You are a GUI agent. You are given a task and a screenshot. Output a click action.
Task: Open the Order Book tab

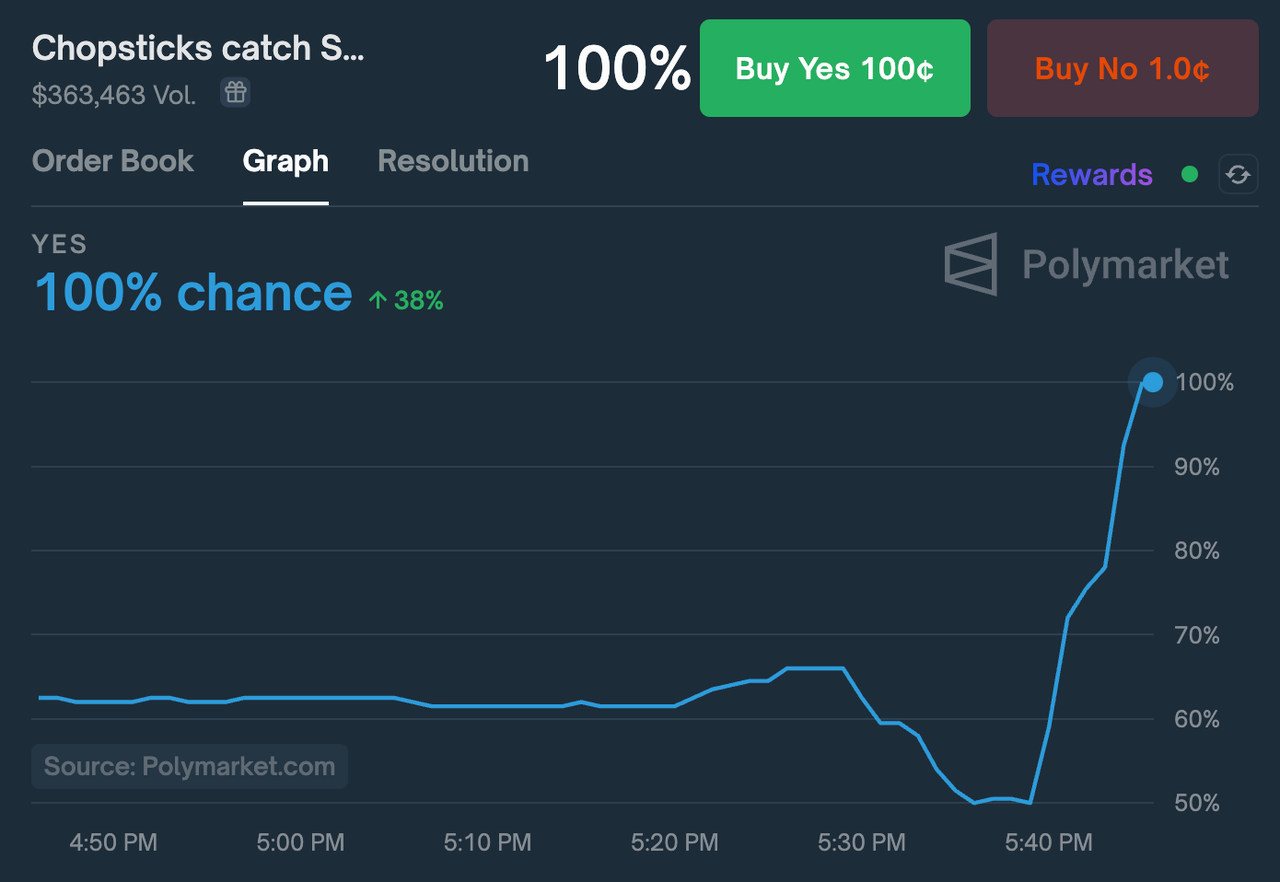point(113,161)
